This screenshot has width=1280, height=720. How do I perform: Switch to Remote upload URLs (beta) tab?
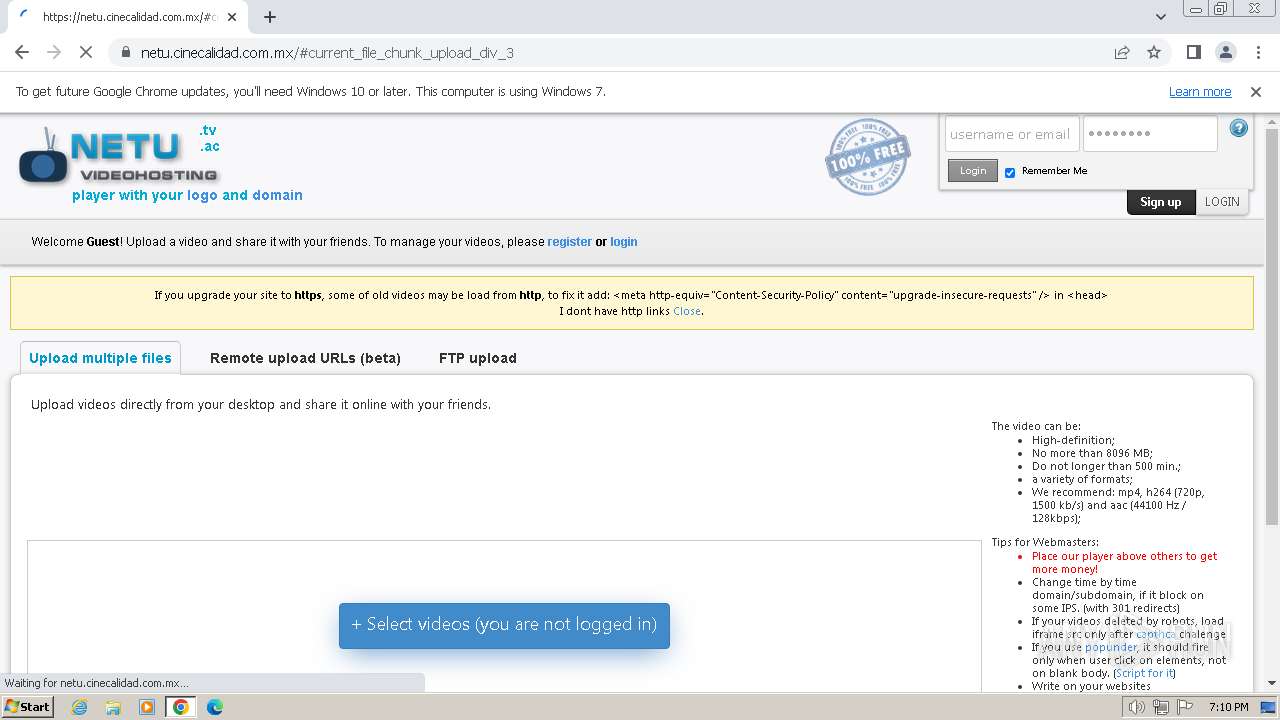pos(305,358)
